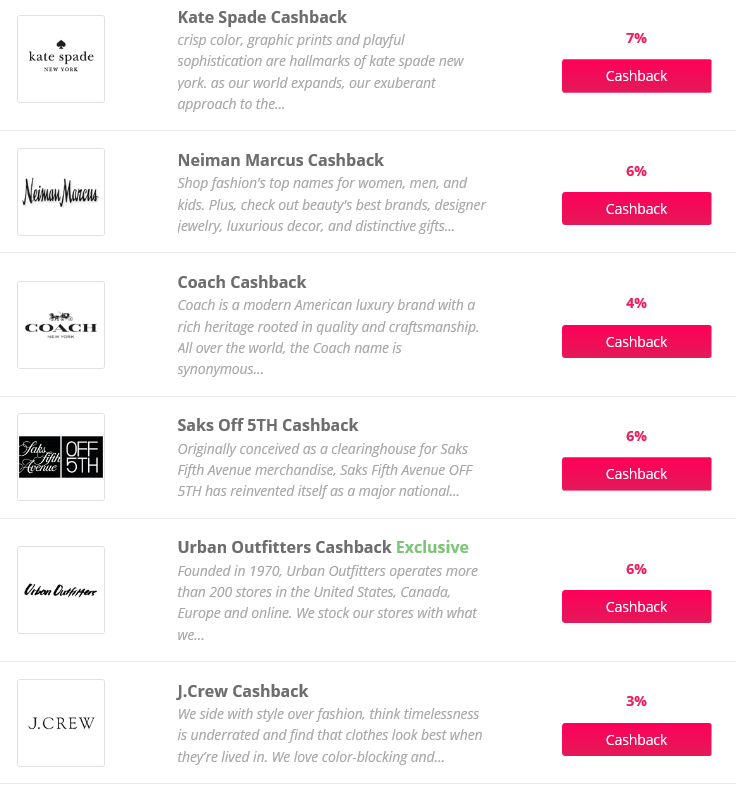Open Kate Spade Cashback title link
This screenshot has width=736, height=798.
pyautogui.click(x=262, y=17)
